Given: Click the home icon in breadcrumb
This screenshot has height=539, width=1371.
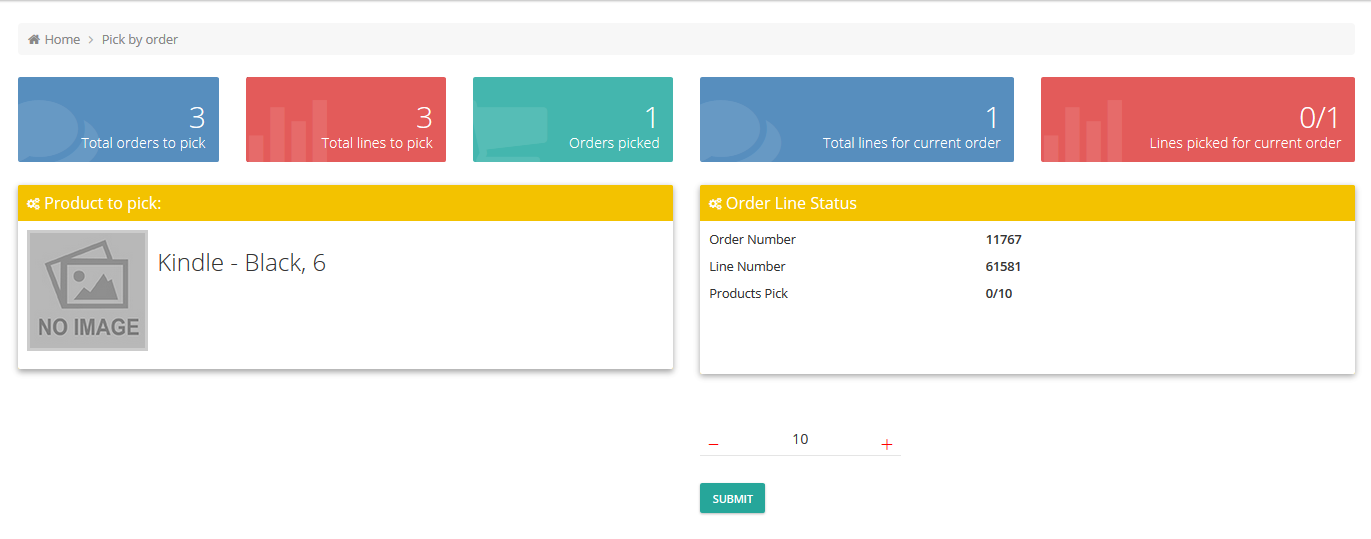Looking at the screenshot, I should coord(34,39).
